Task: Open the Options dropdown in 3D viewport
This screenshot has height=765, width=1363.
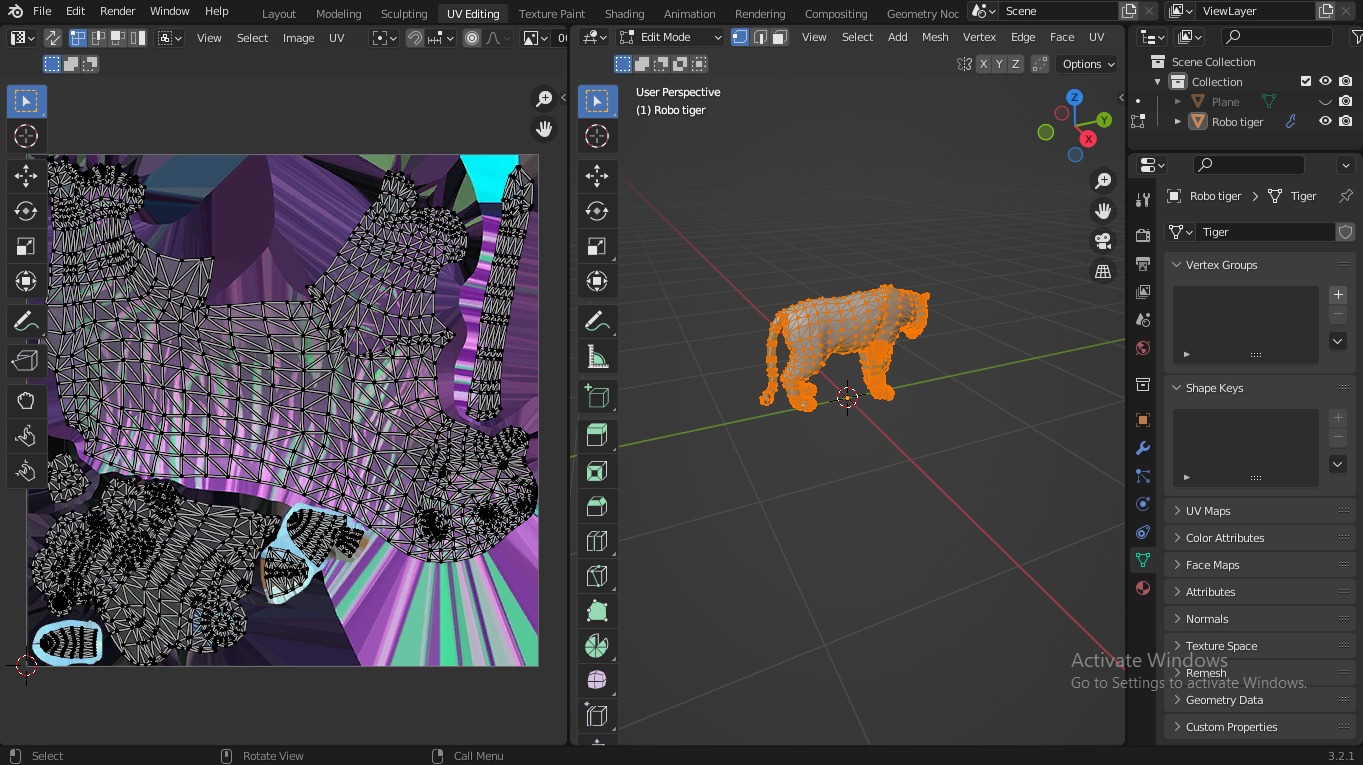Action: point(1088,64)
